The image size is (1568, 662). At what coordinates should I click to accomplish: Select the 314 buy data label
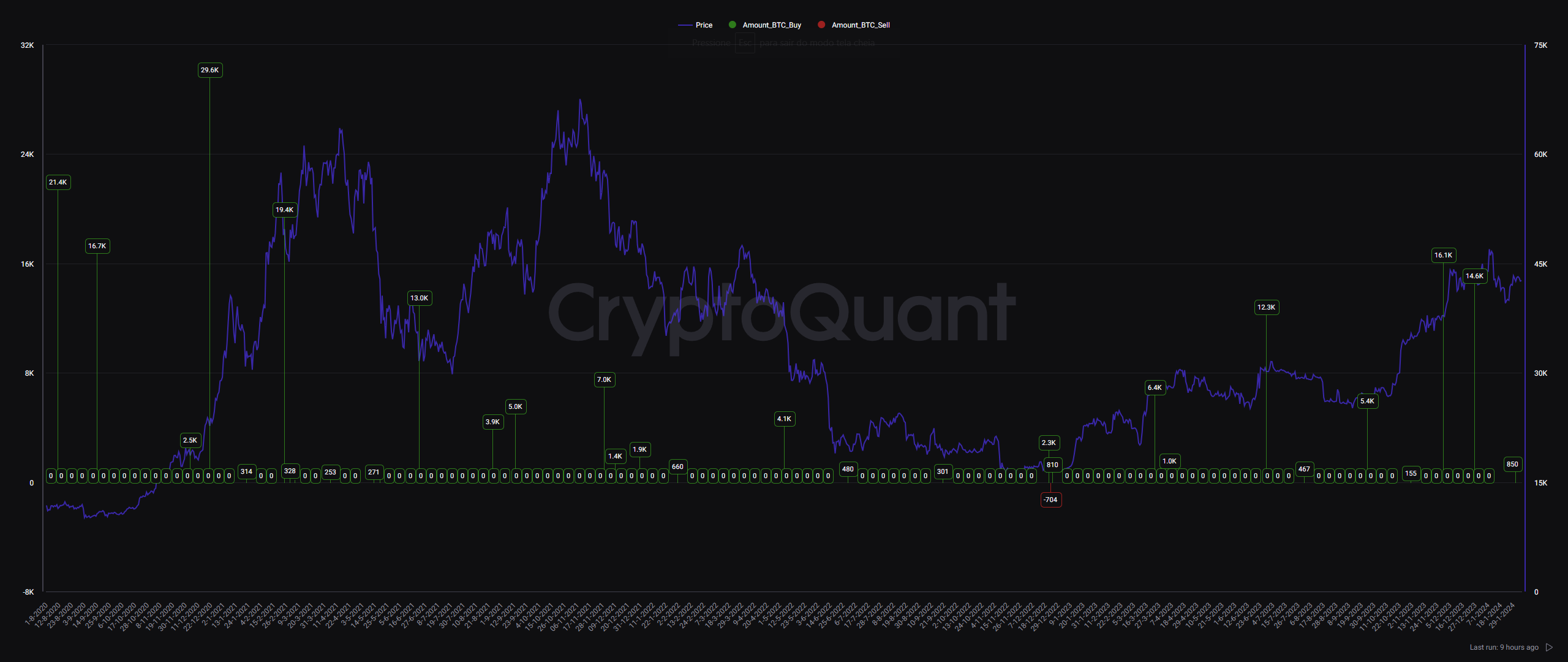tap(247, 472)
